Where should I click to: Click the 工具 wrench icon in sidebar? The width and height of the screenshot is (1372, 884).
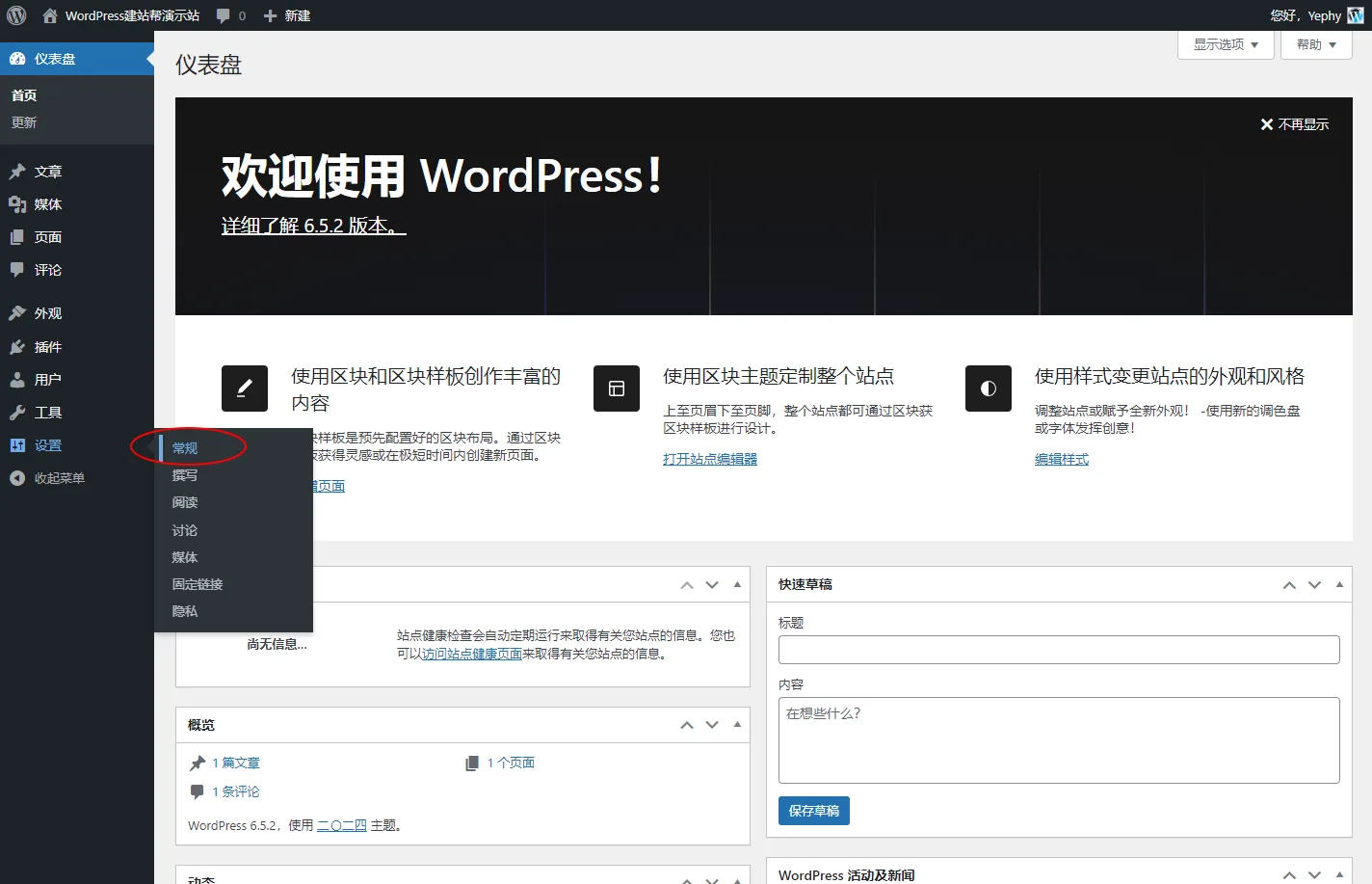tap(17, 413)
